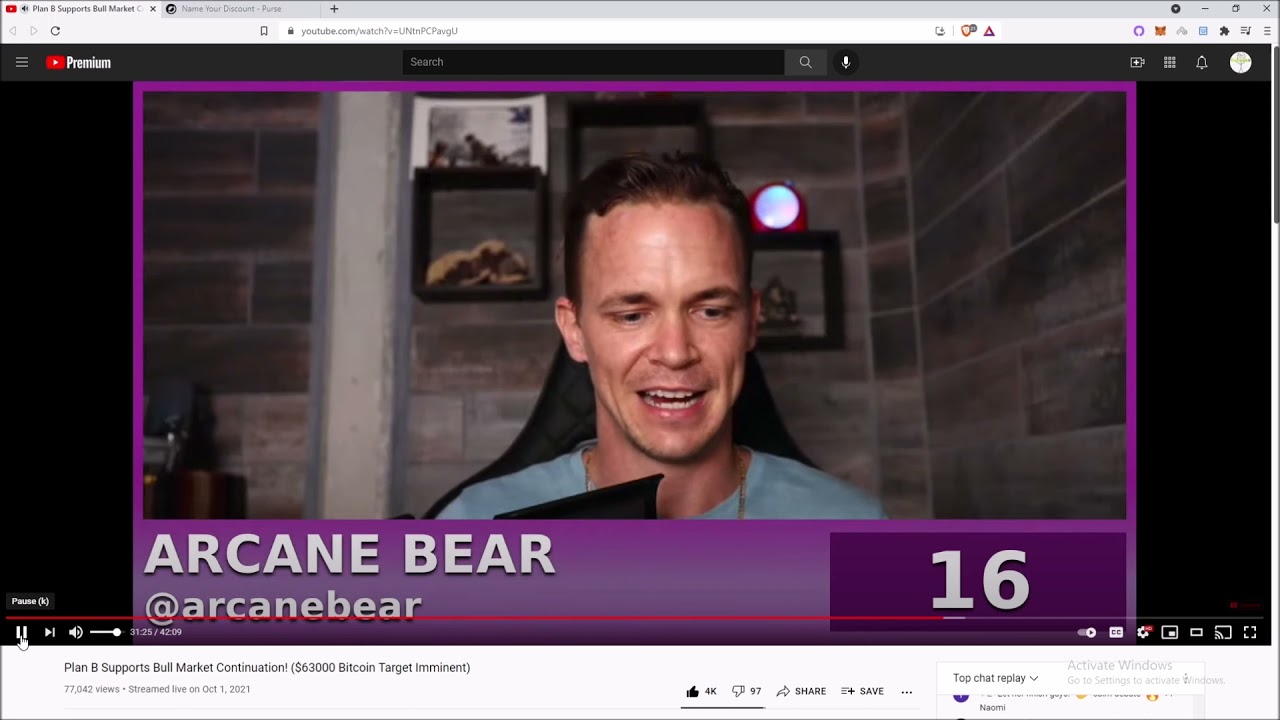Click the video title text
Screen dimensions: 1280x720
pyautogui.click(x=267, y=667)
